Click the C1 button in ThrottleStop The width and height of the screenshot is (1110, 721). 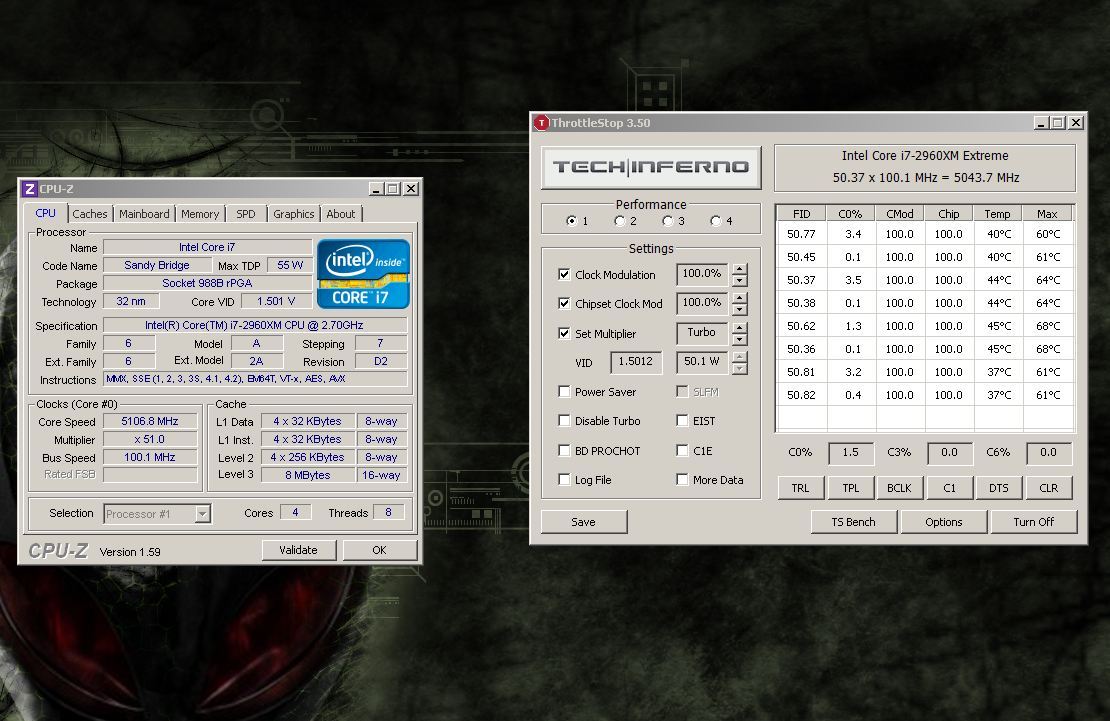coord(949,488)
